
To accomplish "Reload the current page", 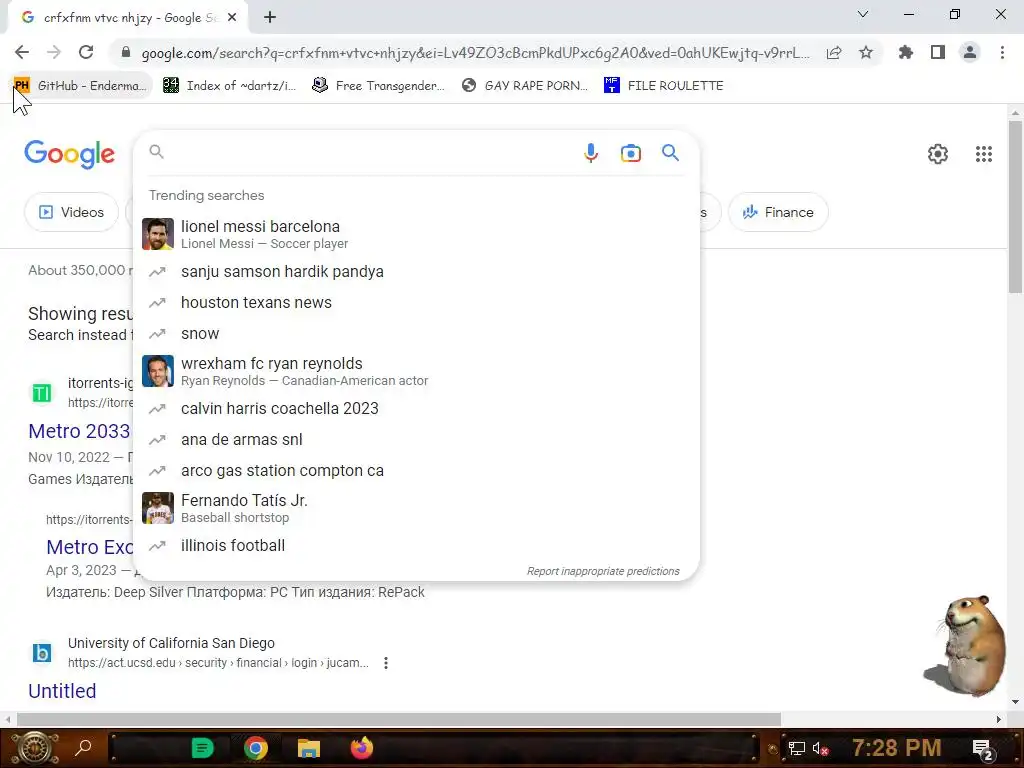I will (x=86, y=52).
